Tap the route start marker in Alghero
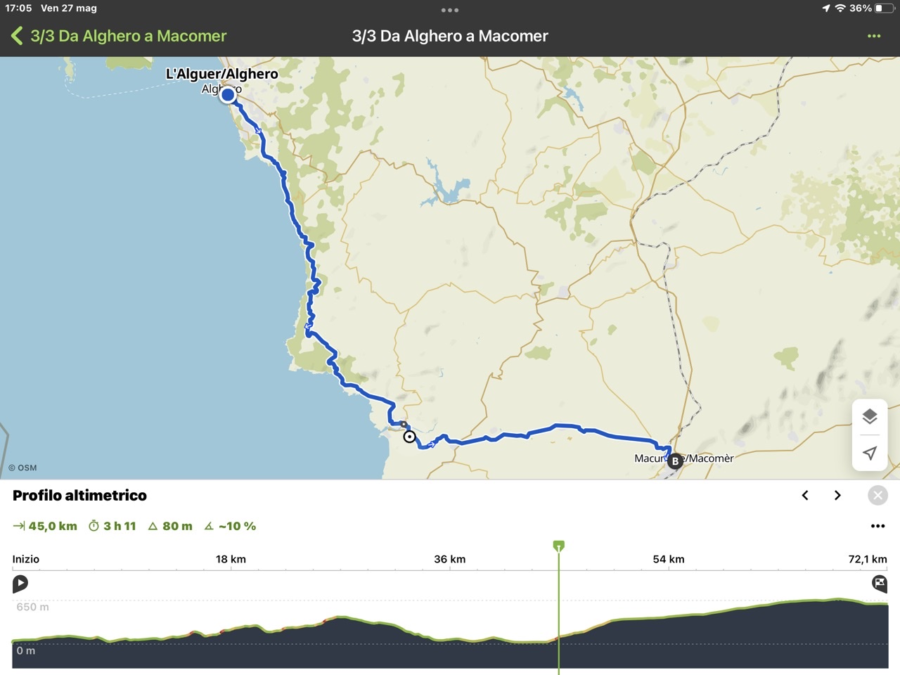 click(x=227, y=95)
